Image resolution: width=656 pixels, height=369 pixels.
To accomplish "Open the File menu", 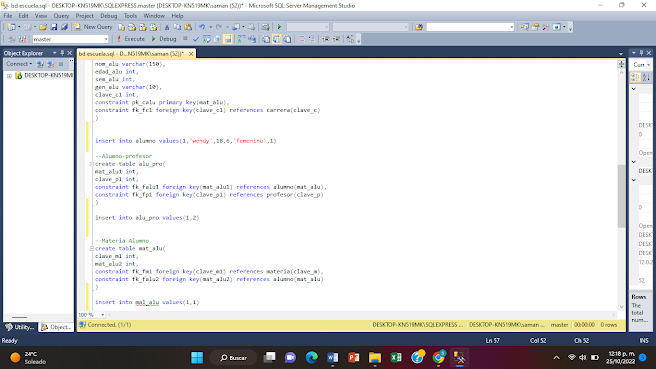I will click(x=8, y=15).
